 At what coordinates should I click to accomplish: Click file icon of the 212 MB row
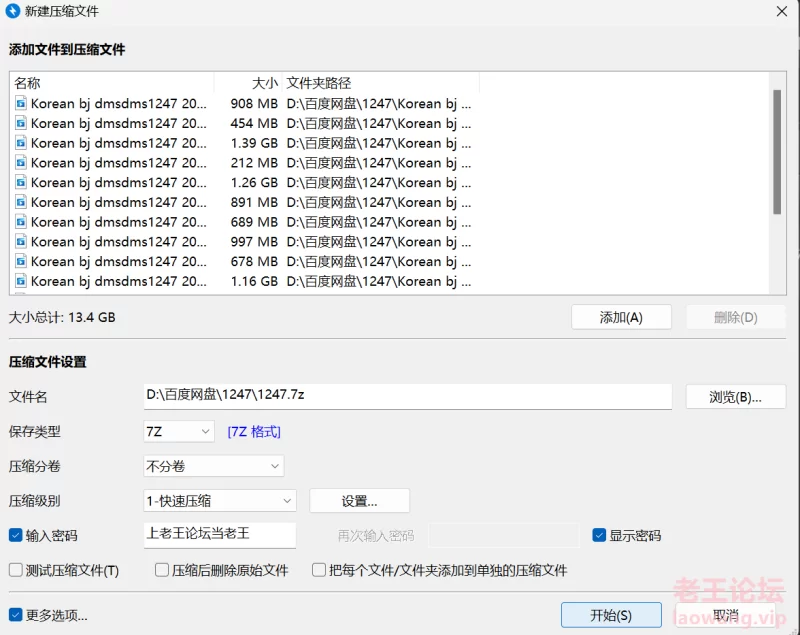(20, 163)
